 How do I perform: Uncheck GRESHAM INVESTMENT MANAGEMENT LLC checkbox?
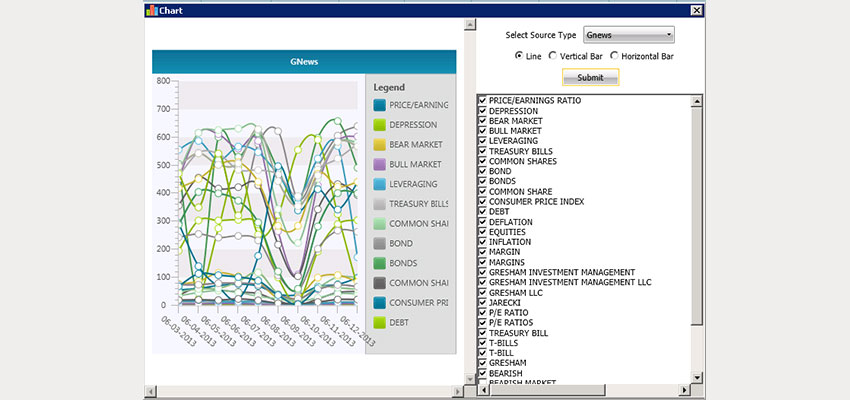(482, 282)
